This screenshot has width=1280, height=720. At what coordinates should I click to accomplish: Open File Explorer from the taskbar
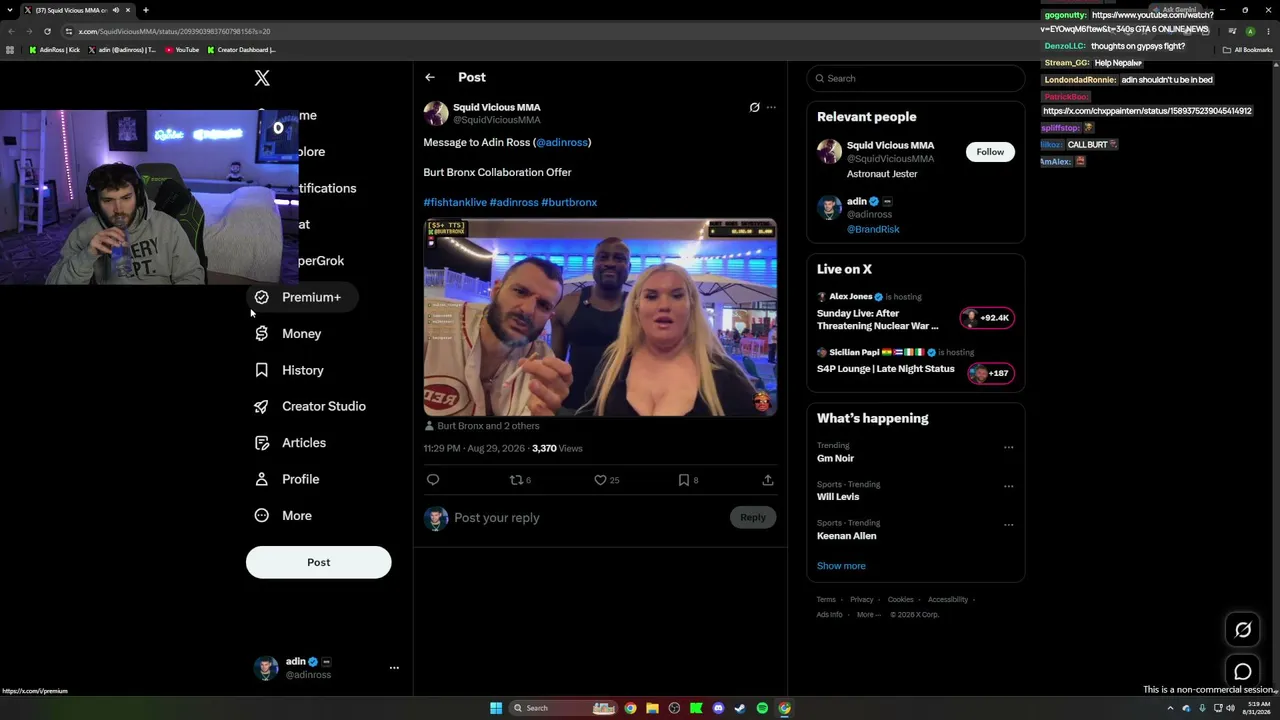652,708
